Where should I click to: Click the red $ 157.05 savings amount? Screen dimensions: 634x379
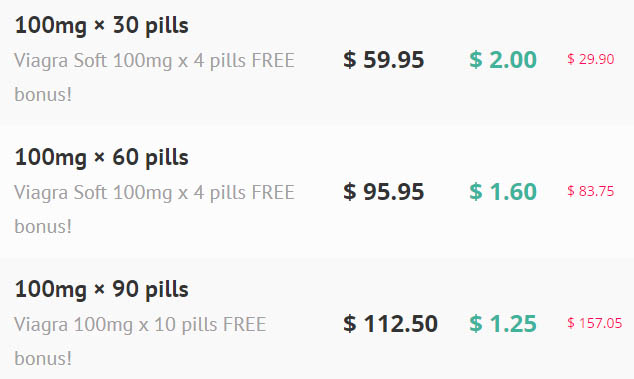coord(594,323)
